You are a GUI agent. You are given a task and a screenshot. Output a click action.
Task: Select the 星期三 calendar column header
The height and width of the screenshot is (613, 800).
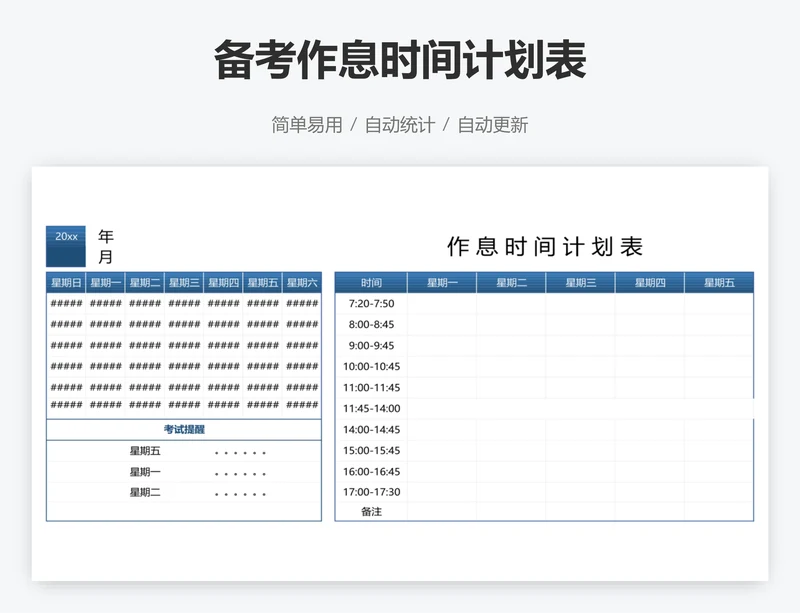point(184,283)
